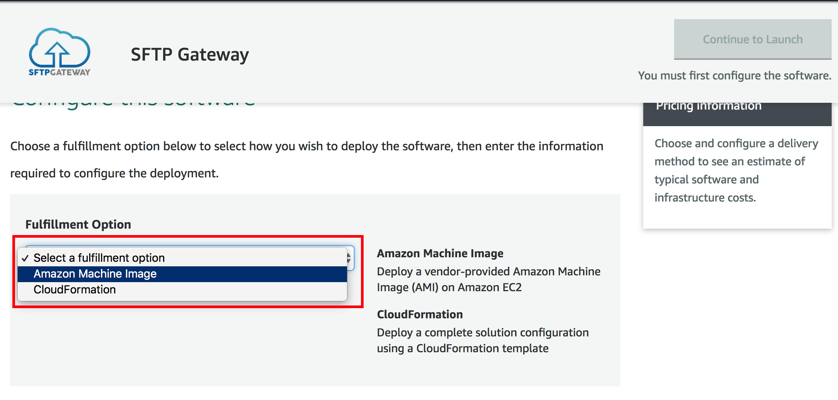This screenshot has width=838, height=400.
Task: Click the SFTP Gateway product title
Action: (190, 55)
